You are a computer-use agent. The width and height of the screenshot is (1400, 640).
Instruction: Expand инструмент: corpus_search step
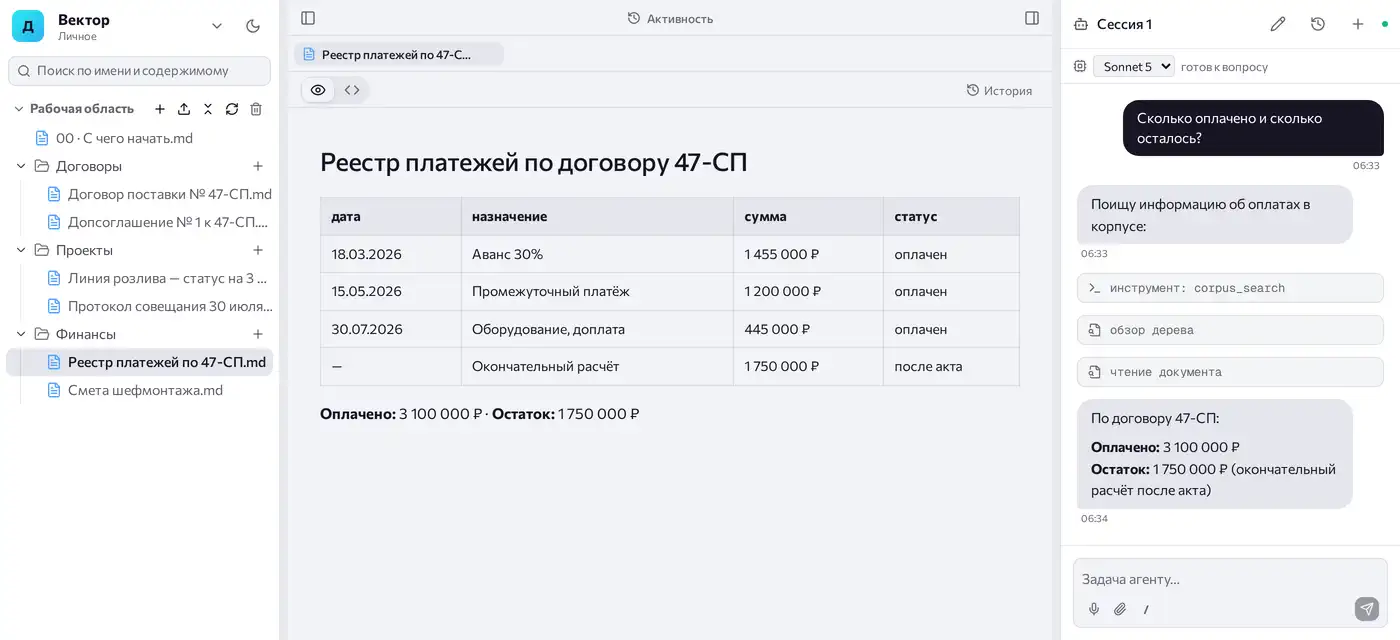click(x=1231, y=288)
